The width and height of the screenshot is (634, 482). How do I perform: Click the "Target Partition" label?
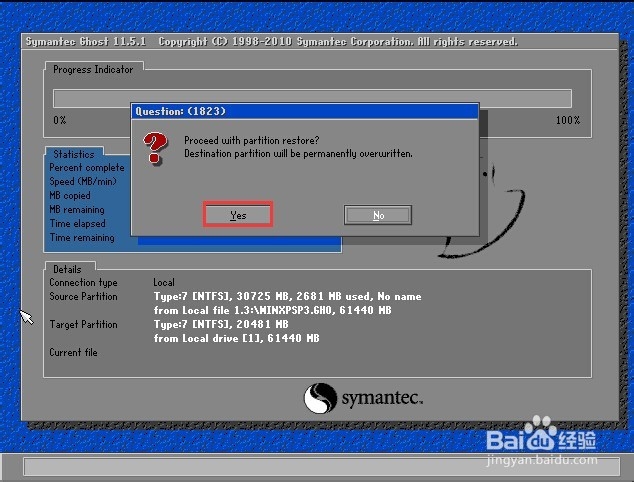pos(83,324)
